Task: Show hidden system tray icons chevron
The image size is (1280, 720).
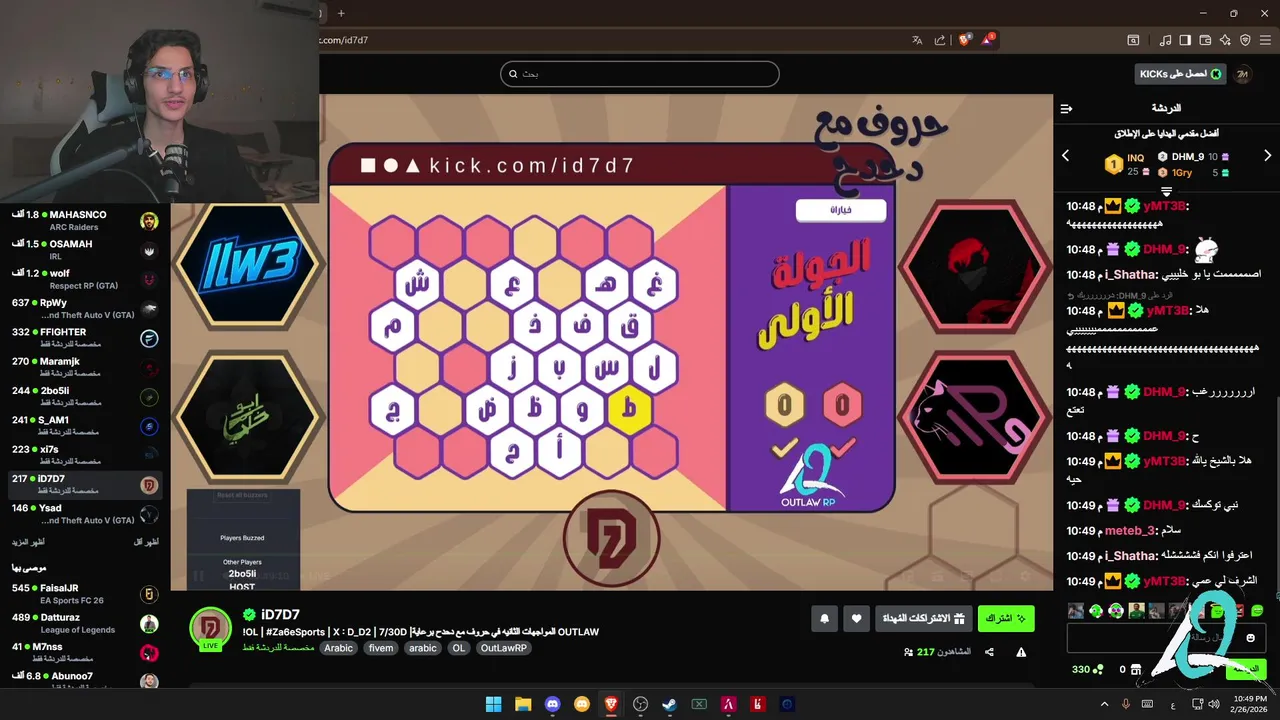Action: click(x=1104, y=704)
